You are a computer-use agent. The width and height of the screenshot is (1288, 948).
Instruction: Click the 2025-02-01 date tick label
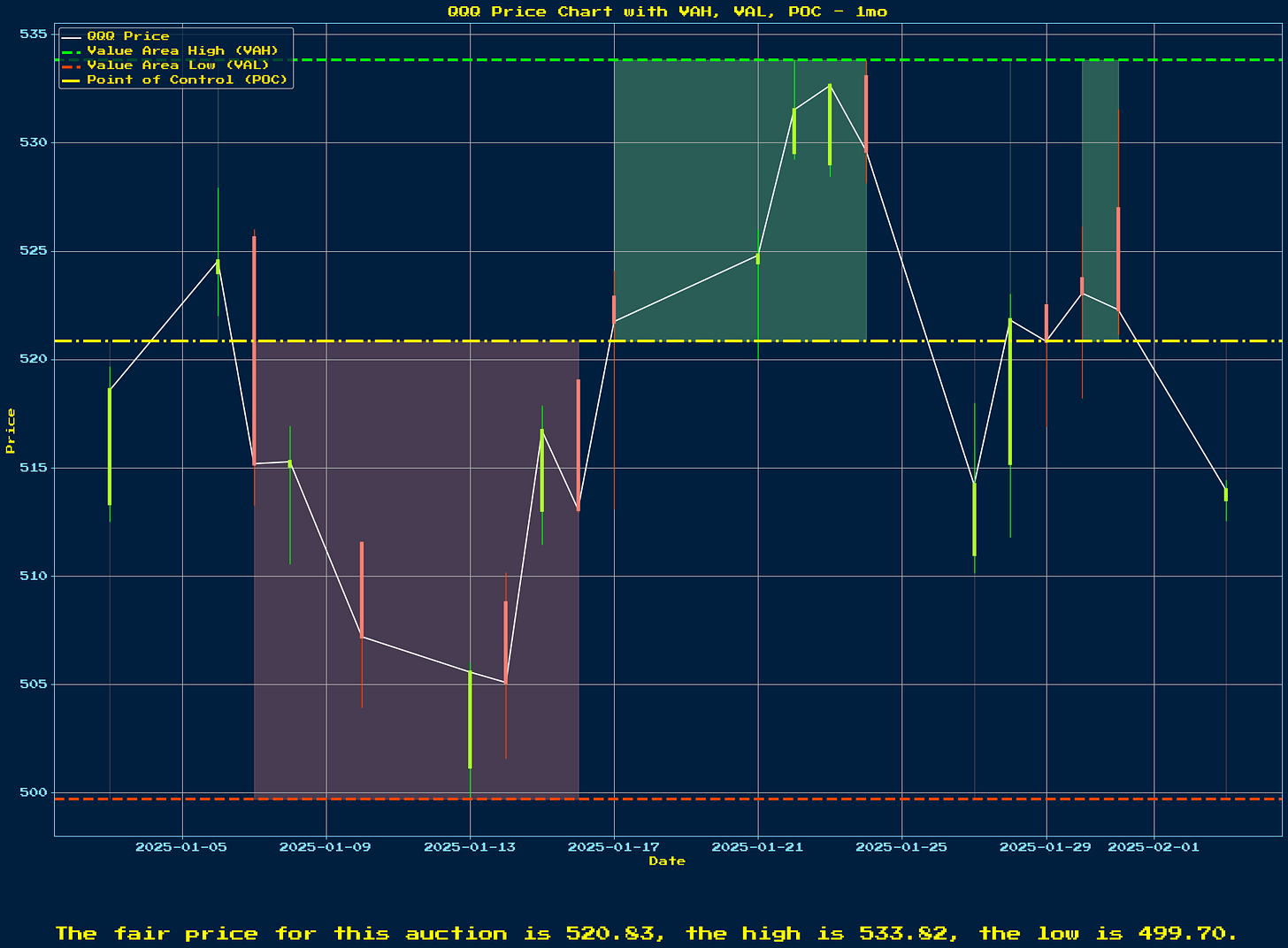click(x=1154, y=847)
